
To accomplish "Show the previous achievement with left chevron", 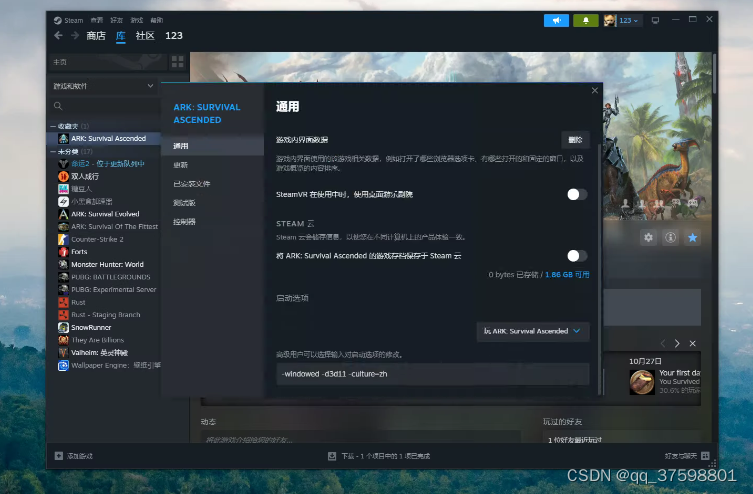I will point(663,343).
